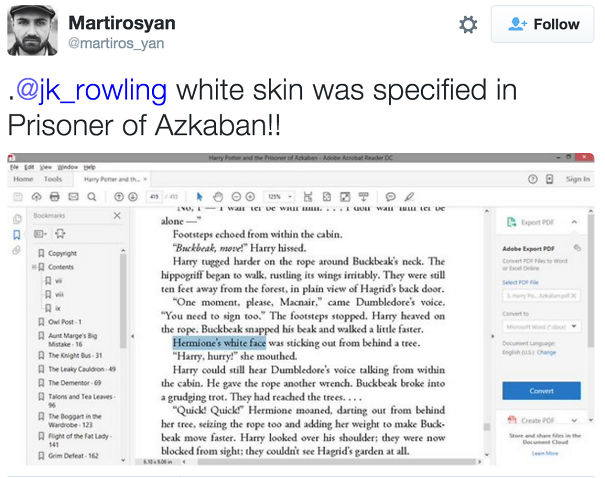This screenshot has height=478, width=605.
Task: Select Grim Defeat - 162 bookmark
Action: (x=73, y=456)
